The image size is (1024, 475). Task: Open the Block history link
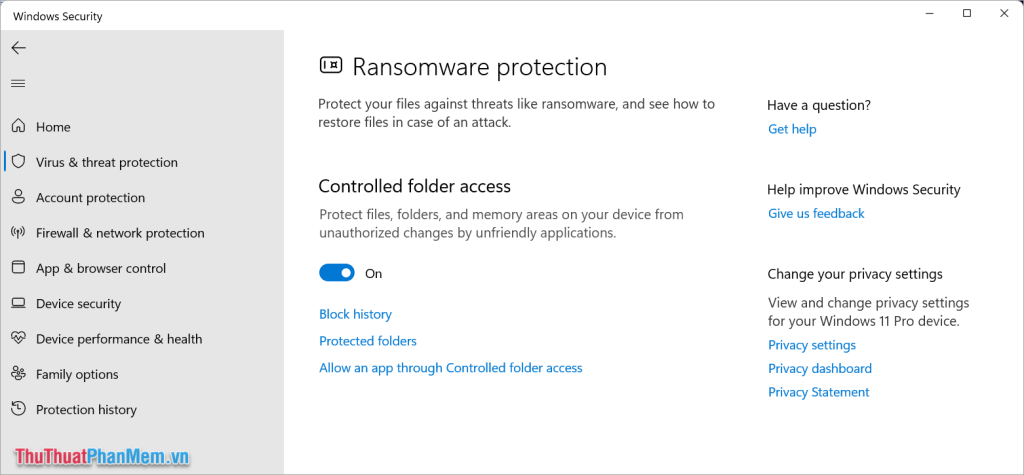coord(355,314)
